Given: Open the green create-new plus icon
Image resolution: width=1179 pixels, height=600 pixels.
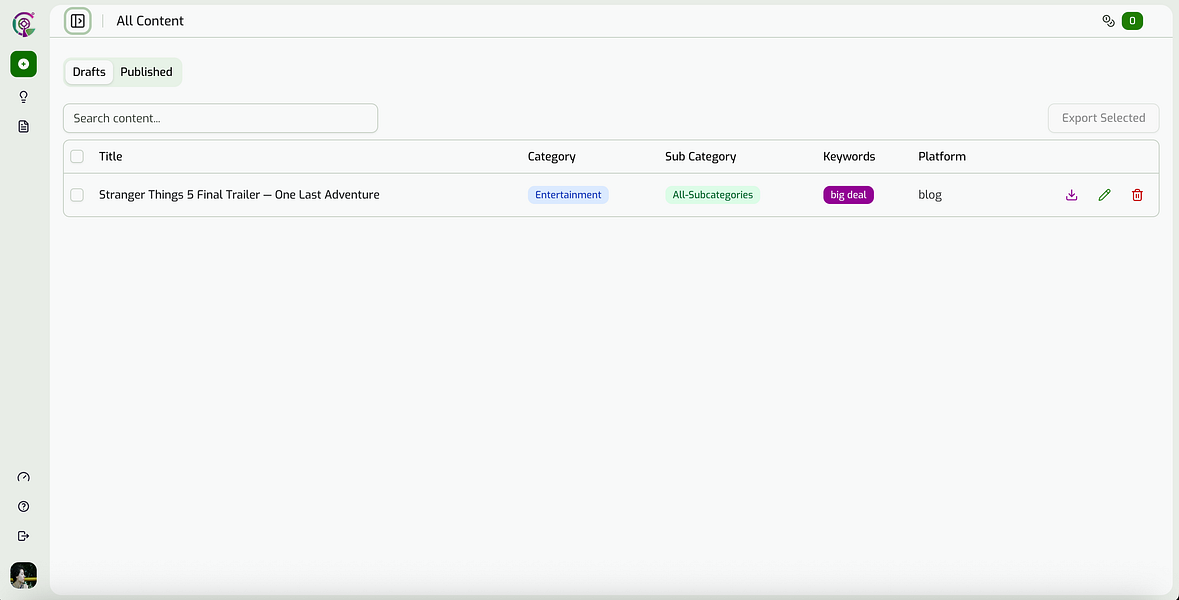Looking at the screenshot, I should [x=23, y=64].
